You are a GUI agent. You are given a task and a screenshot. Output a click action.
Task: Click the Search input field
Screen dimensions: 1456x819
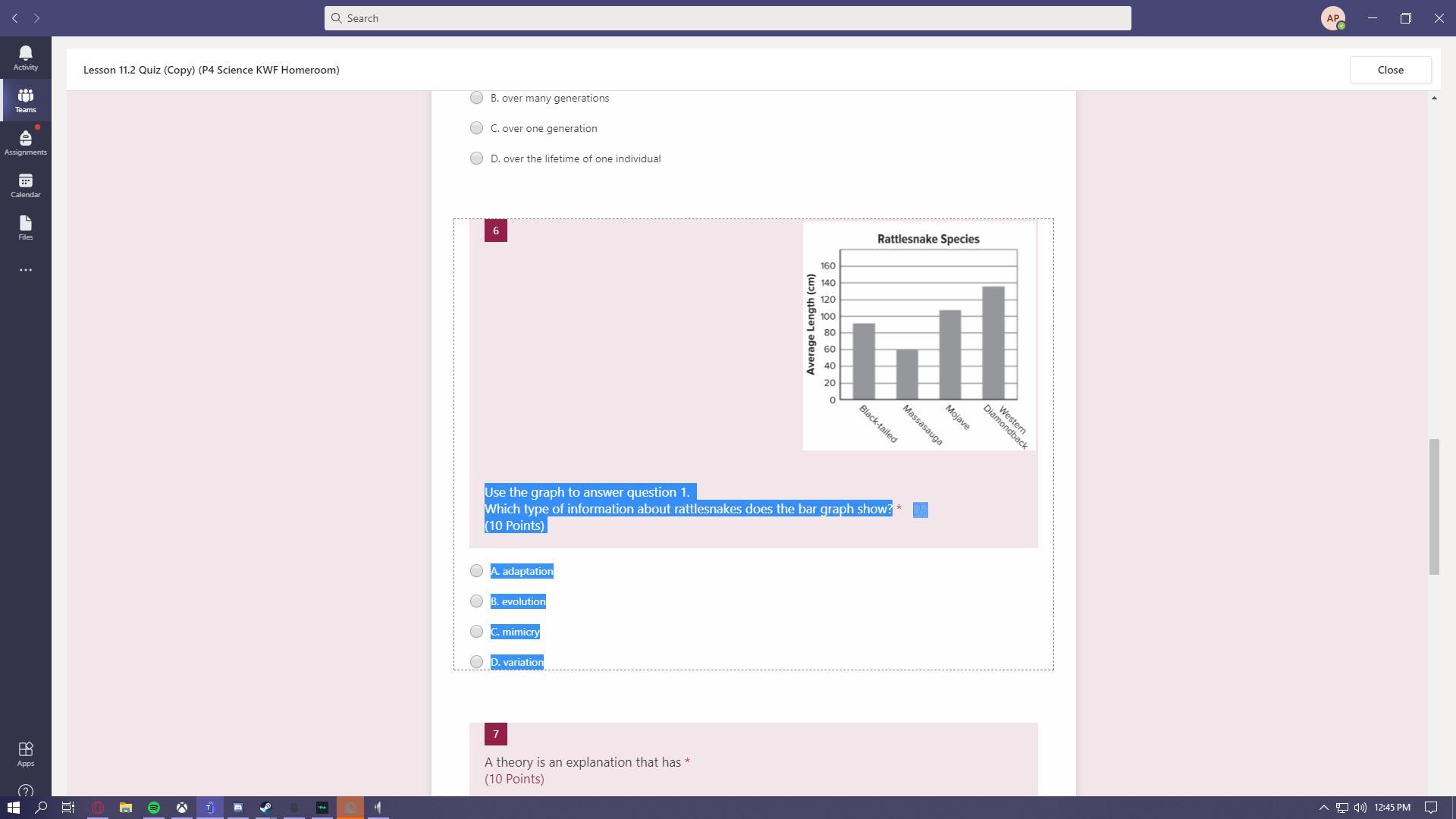[728, 18]
